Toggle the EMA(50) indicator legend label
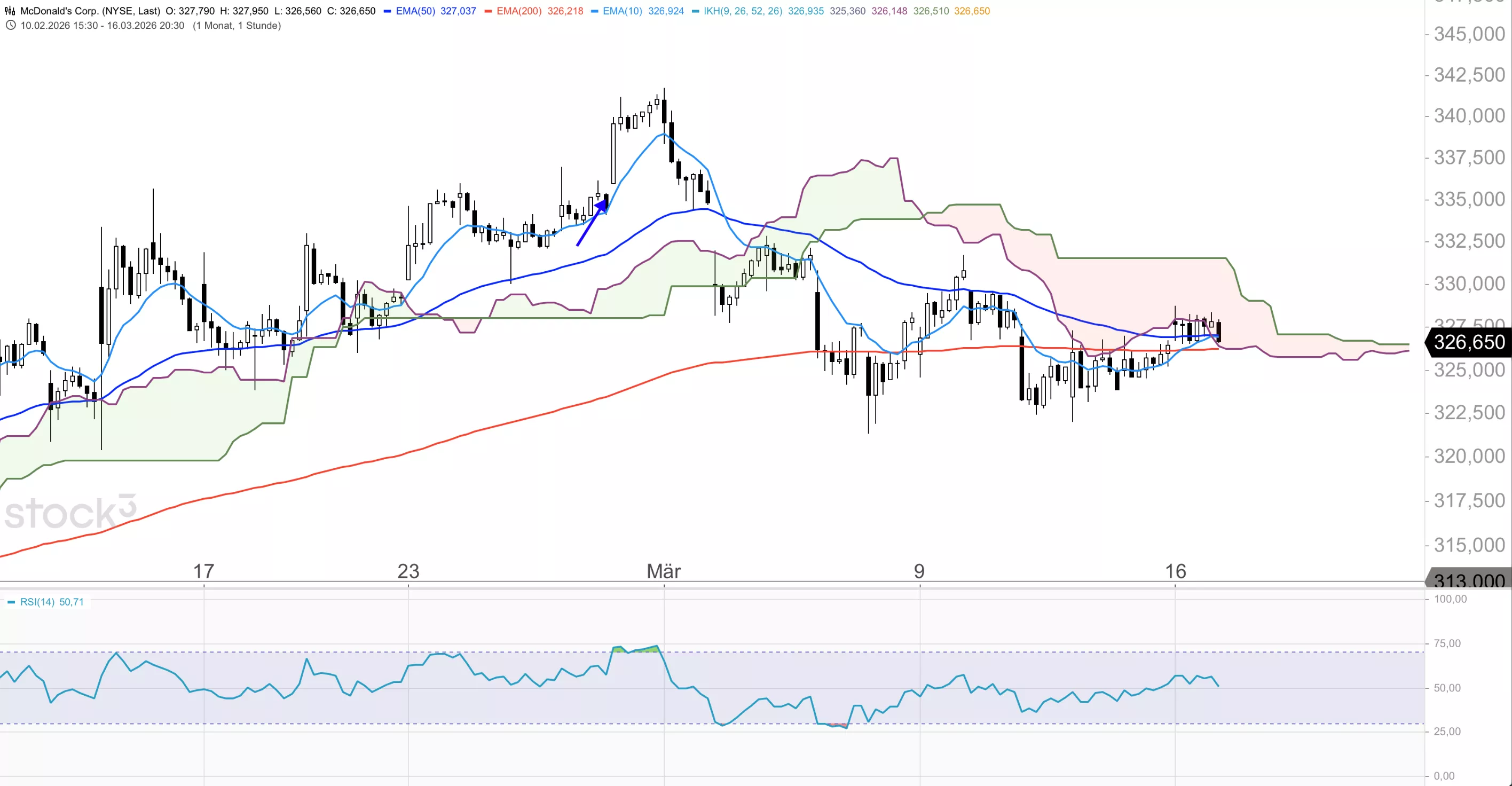1512x786 pixels. click(x=415, y=11)
